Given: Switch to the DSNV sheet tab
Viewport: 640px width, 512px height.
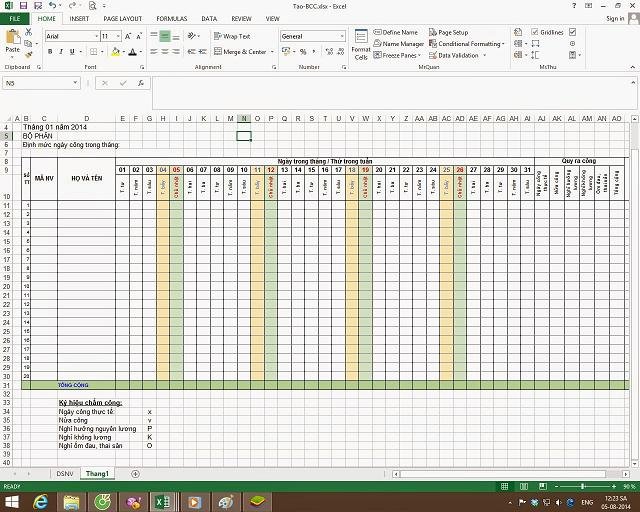Looking at the screenshot, I should click(x=65, y=474).
